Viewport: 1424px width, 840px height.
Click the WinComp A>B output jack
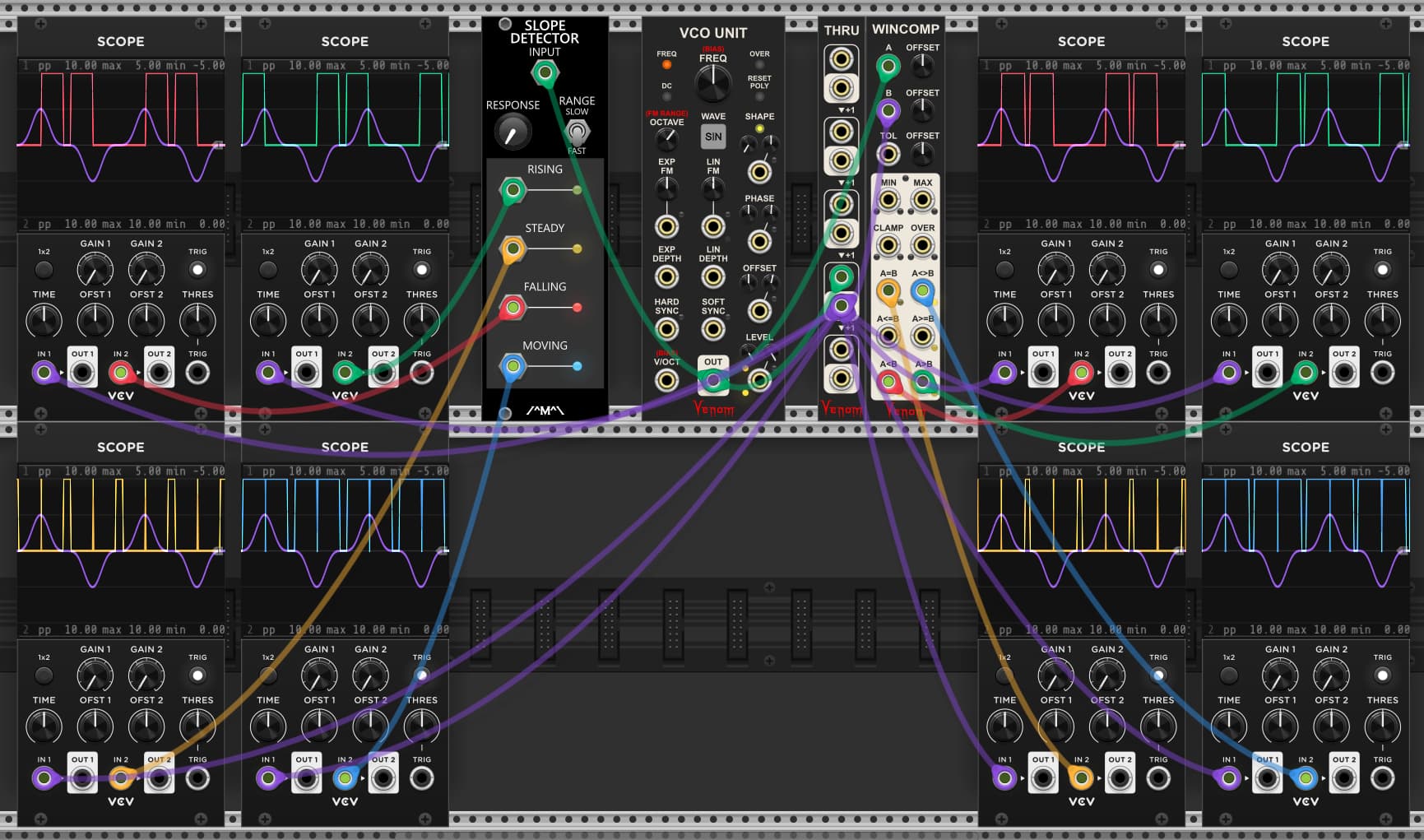coord(923,381)
